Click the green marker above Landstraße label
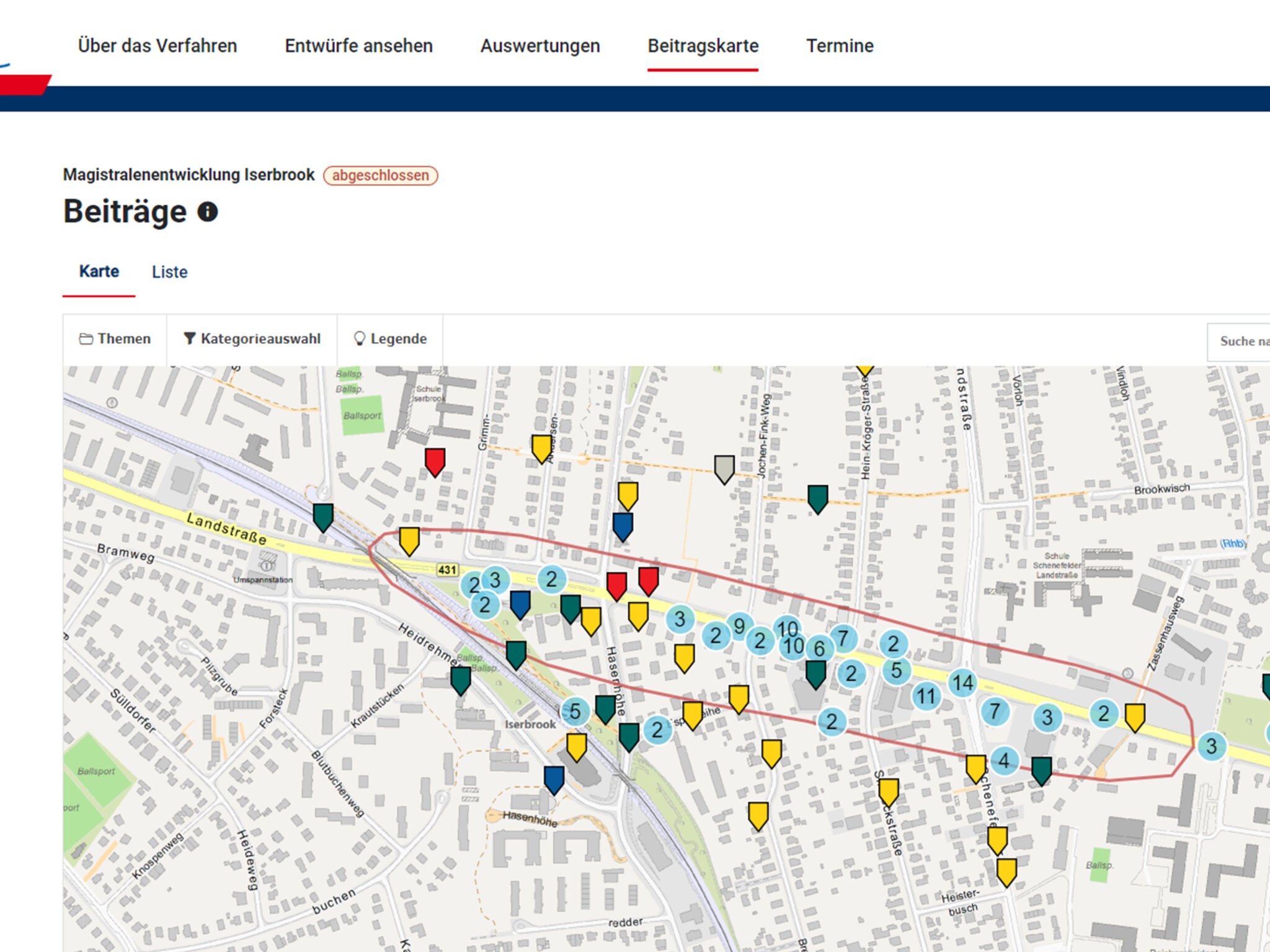Screen dimensions: 1270x952 pyautogui.click(x=323, y=518)
